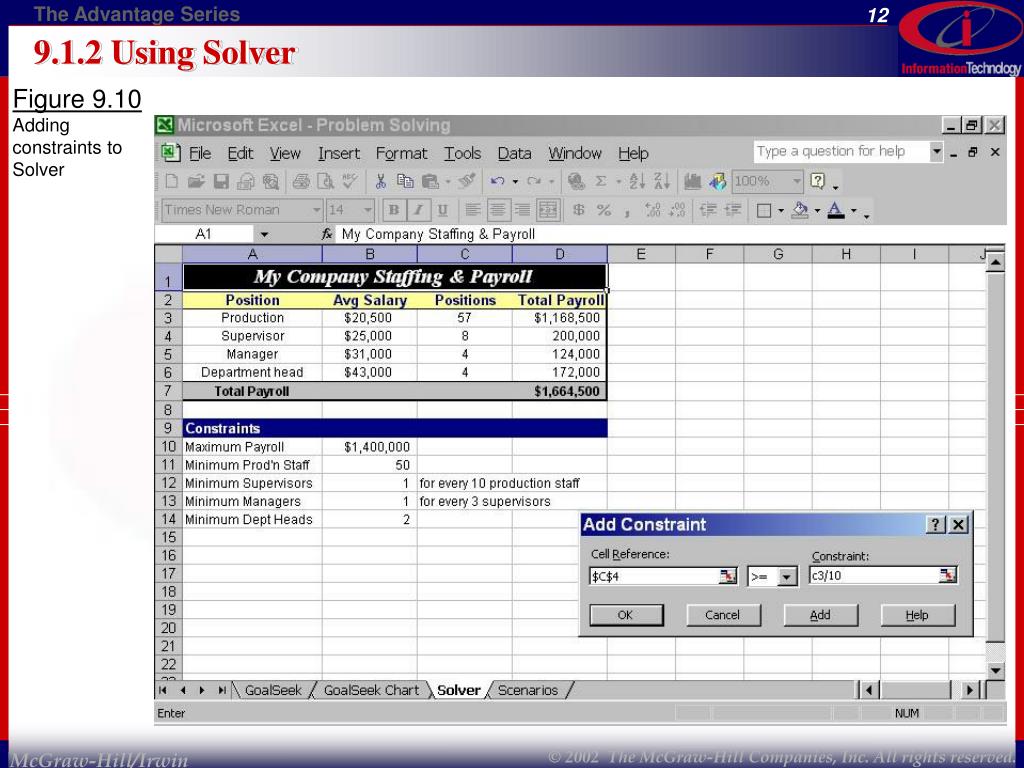Launch the Chart Wizard icon
The width and height of the screenshot is (1024, 768).
[692, 182]
